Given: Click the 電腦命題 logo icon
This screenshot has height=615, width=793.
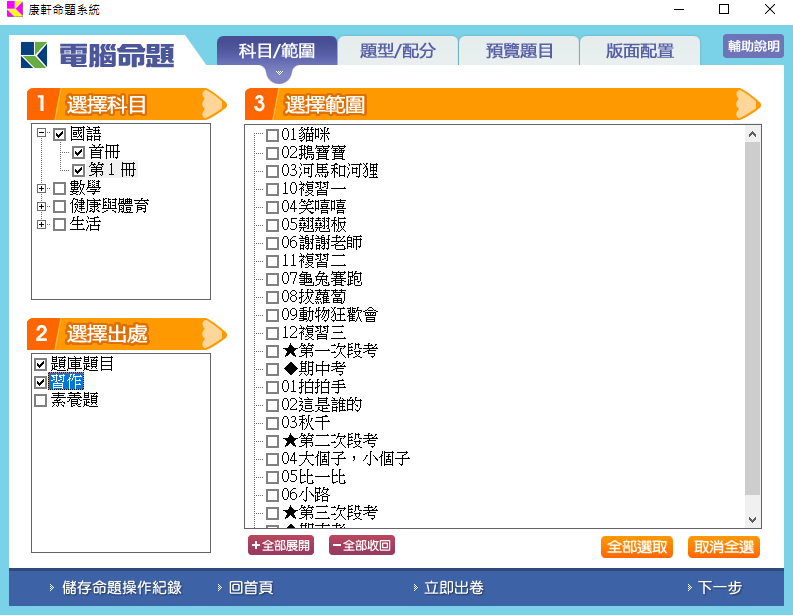Looking at the screenshot, I should click(x=34, y=54).
